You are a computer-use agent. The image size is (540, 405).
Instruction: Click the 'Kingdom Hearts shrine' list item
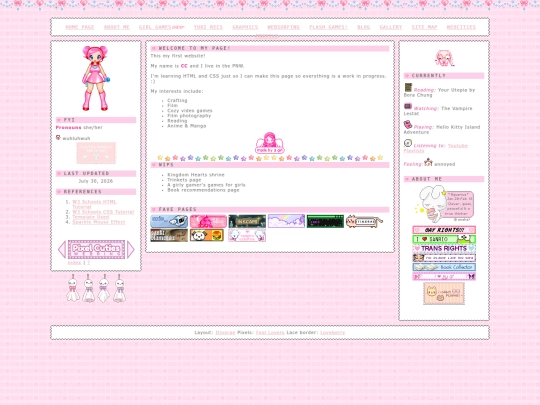[196, 175]
